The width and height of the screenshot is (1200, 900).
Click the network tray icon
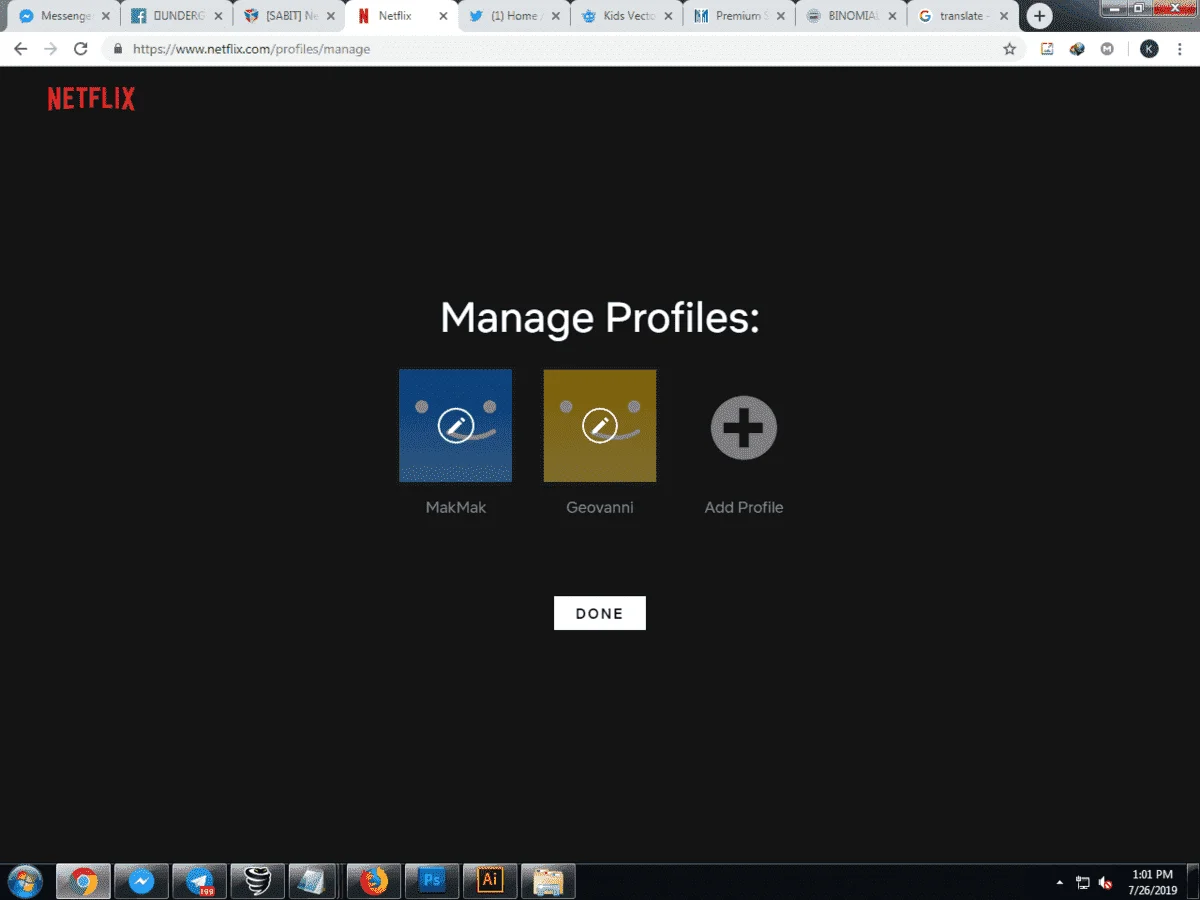pos(1083,883)
